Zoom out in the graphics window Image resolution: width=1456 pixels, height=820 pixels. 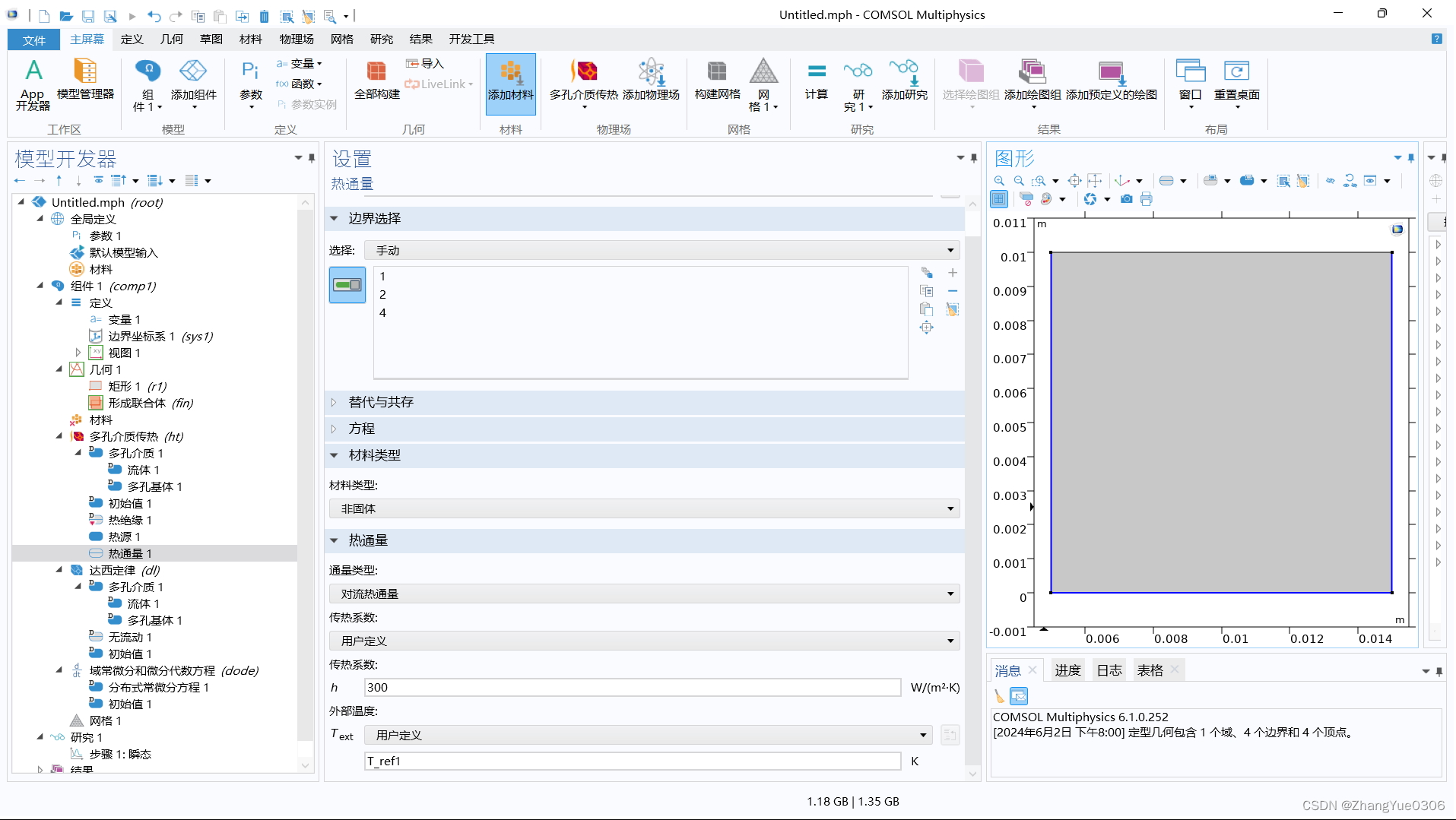tap(1019, 181)
